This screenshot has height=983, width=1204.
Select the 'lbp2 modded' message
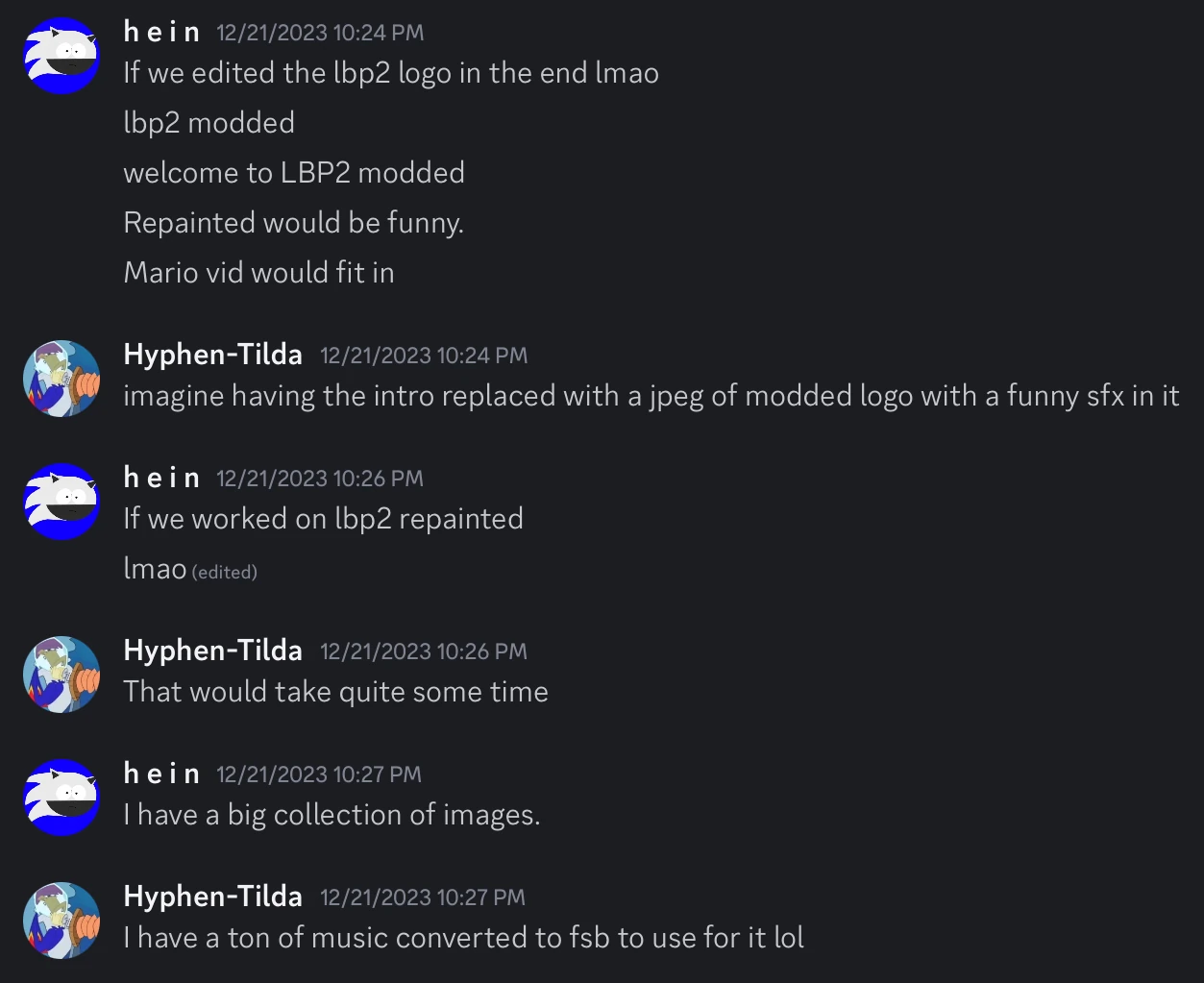tap(209, 123)
